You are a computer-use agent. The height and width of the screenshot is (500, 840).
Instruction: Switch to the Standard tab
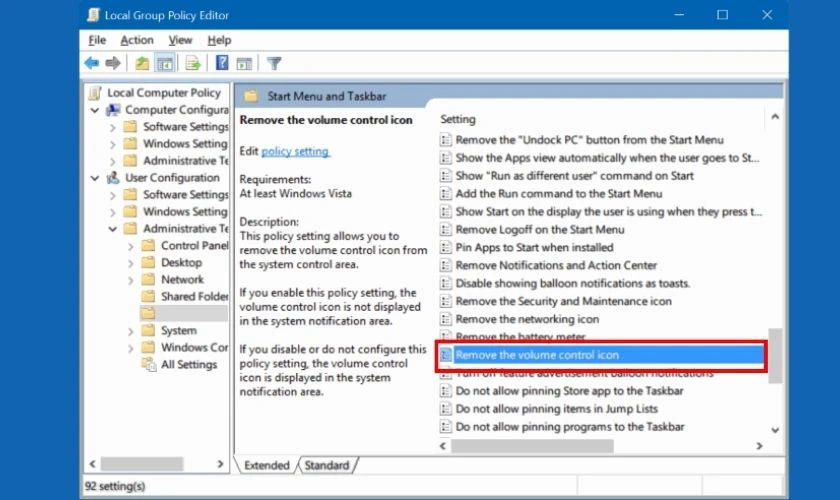coord(327,465)
